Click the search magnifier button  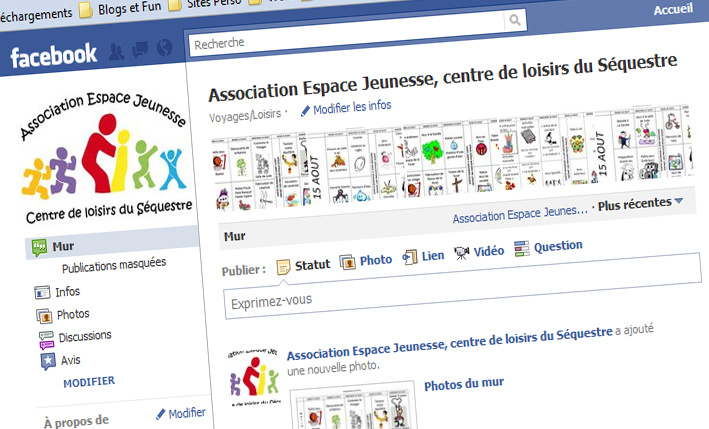[515, 20]
